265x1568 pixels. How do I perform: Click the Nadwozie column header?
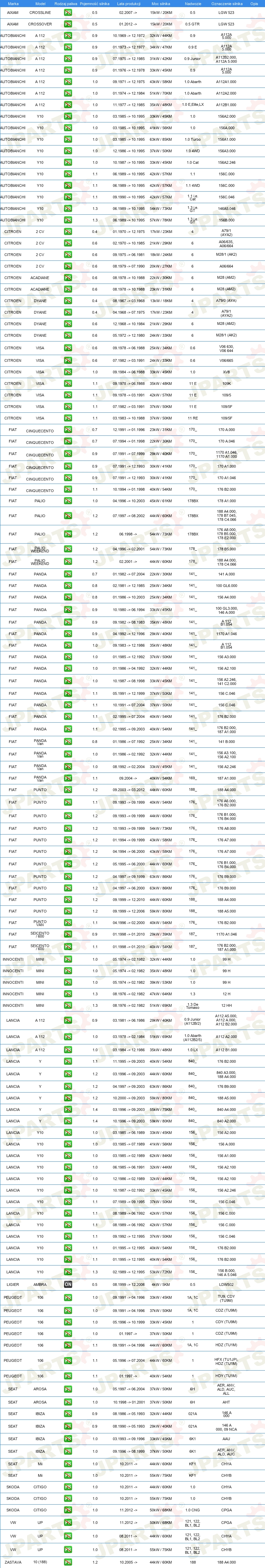[193, 4]
